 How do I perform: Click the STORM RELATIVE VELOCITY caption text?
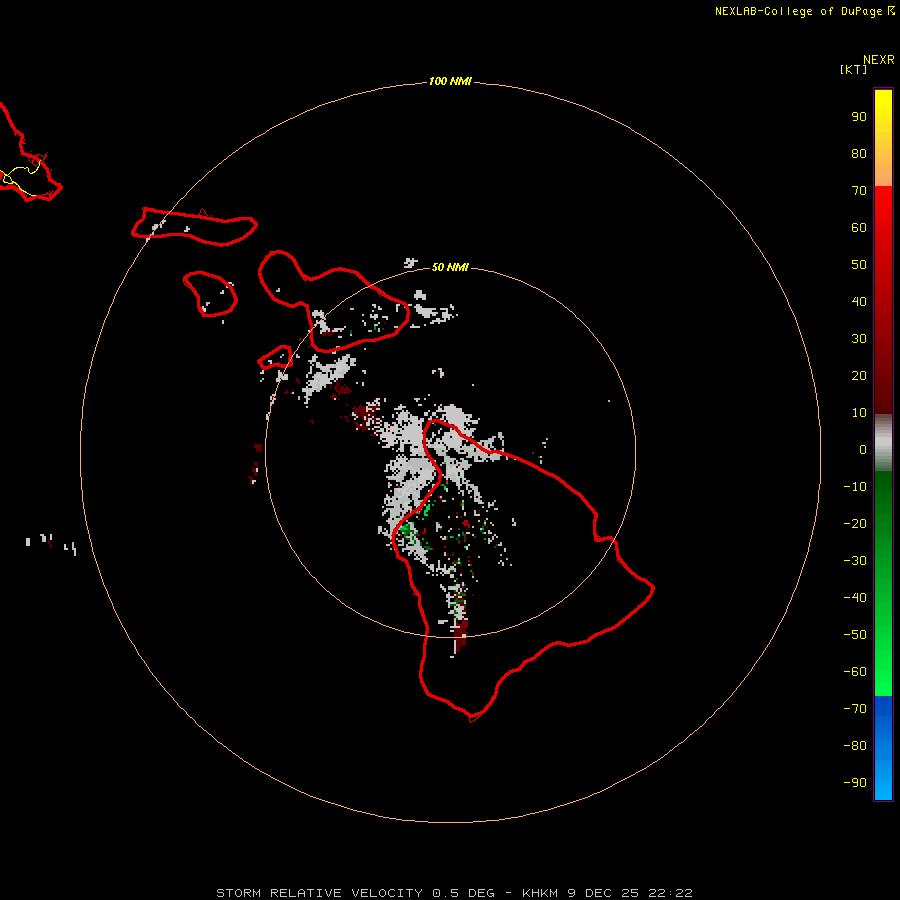tap(319, 893)
